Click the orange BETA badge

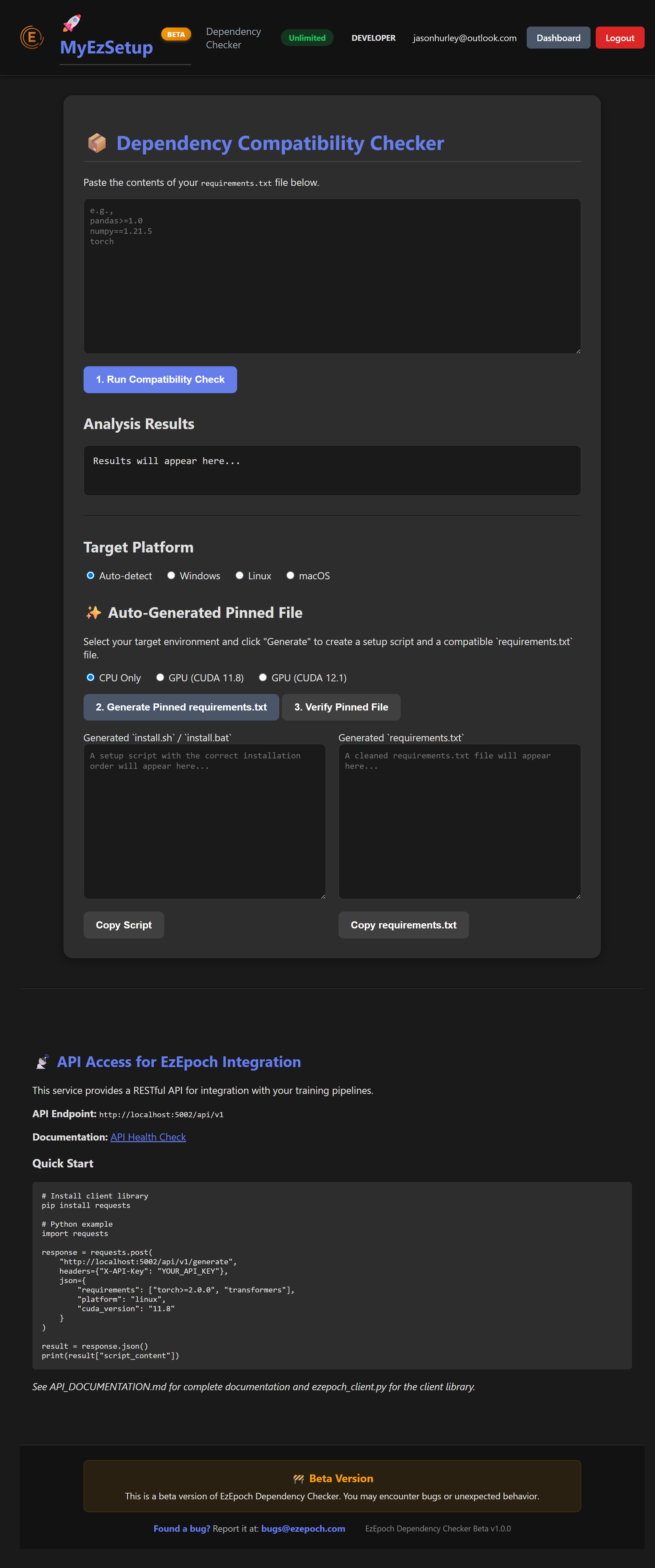[x=176, y=35]
